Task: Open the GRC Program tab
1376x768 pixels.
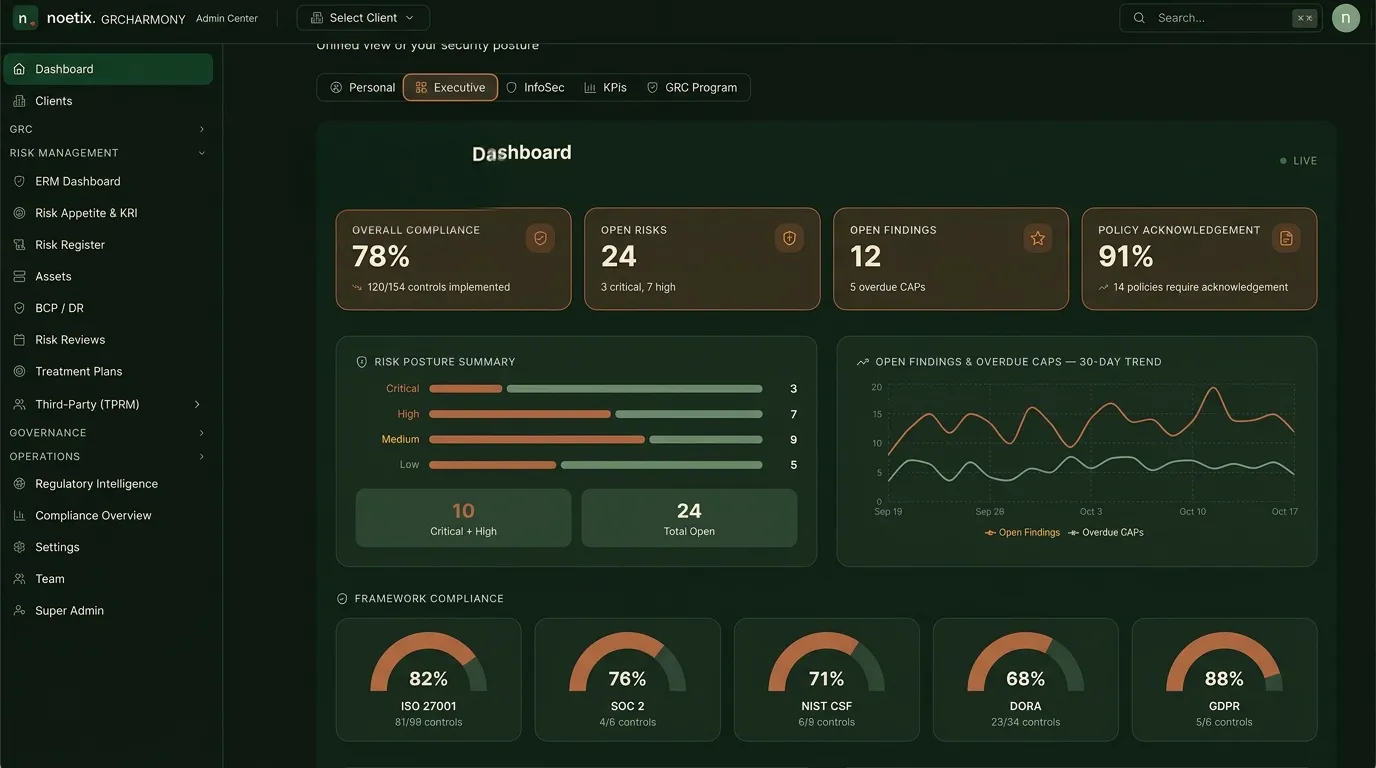Action: (x=692, y=88)
